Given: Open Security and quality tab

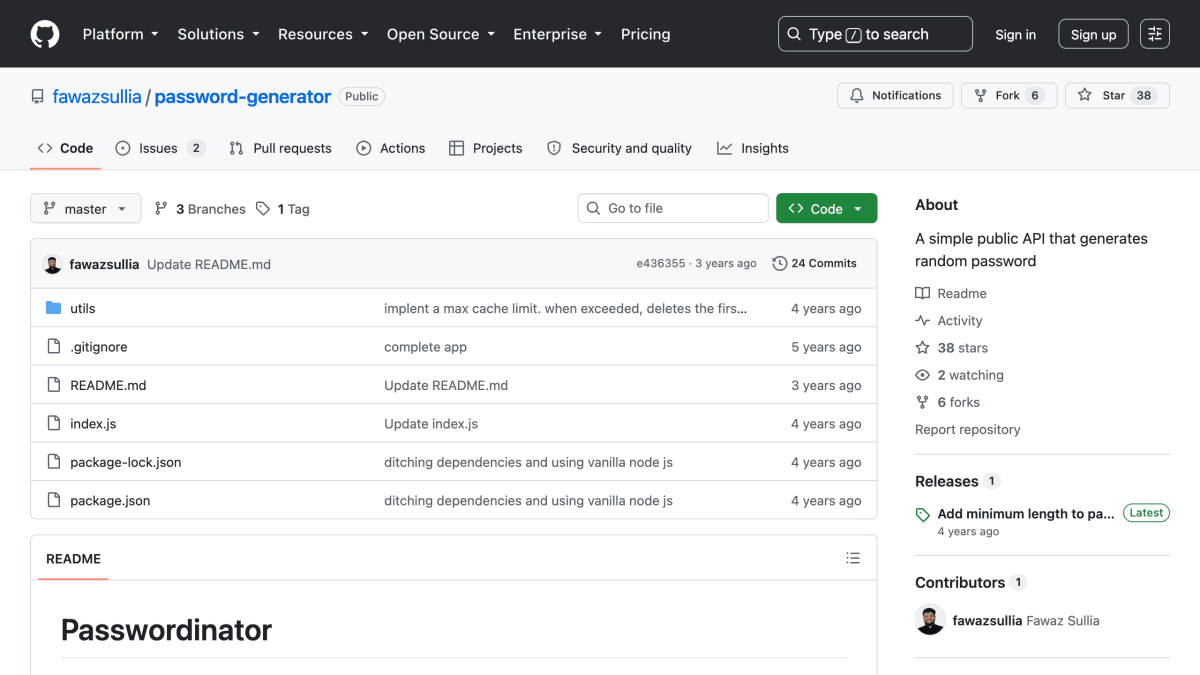Looking at the screenshot, I should pos(619,148).
